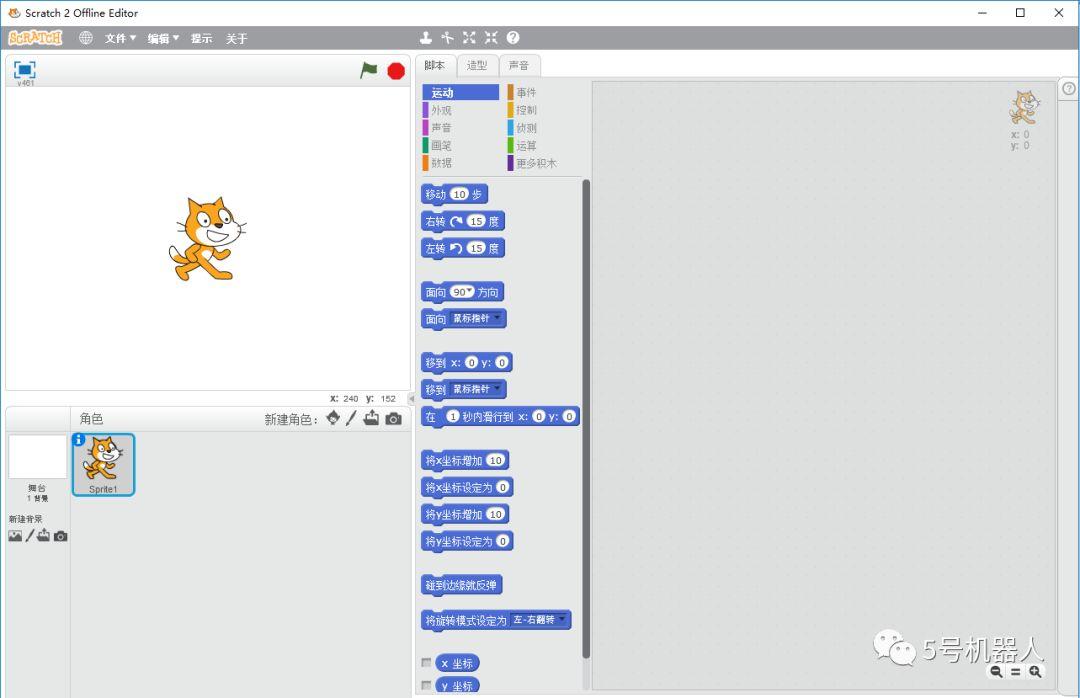This screenshot has height=698, width=1080.
Task: Open the 提示 menu
Action: tap(201, 39)
